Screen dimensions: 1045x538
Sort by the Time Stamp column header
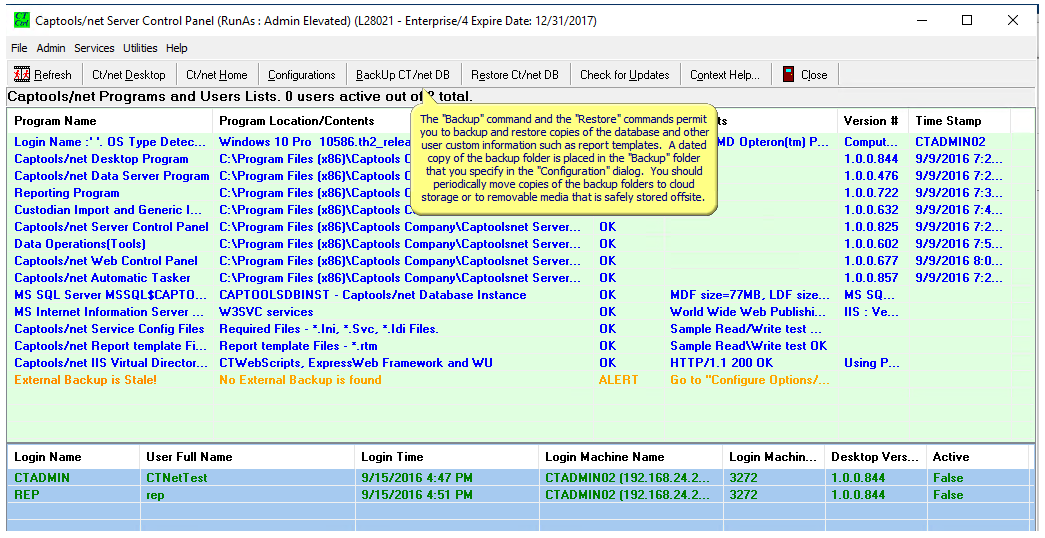pos(948,121)
